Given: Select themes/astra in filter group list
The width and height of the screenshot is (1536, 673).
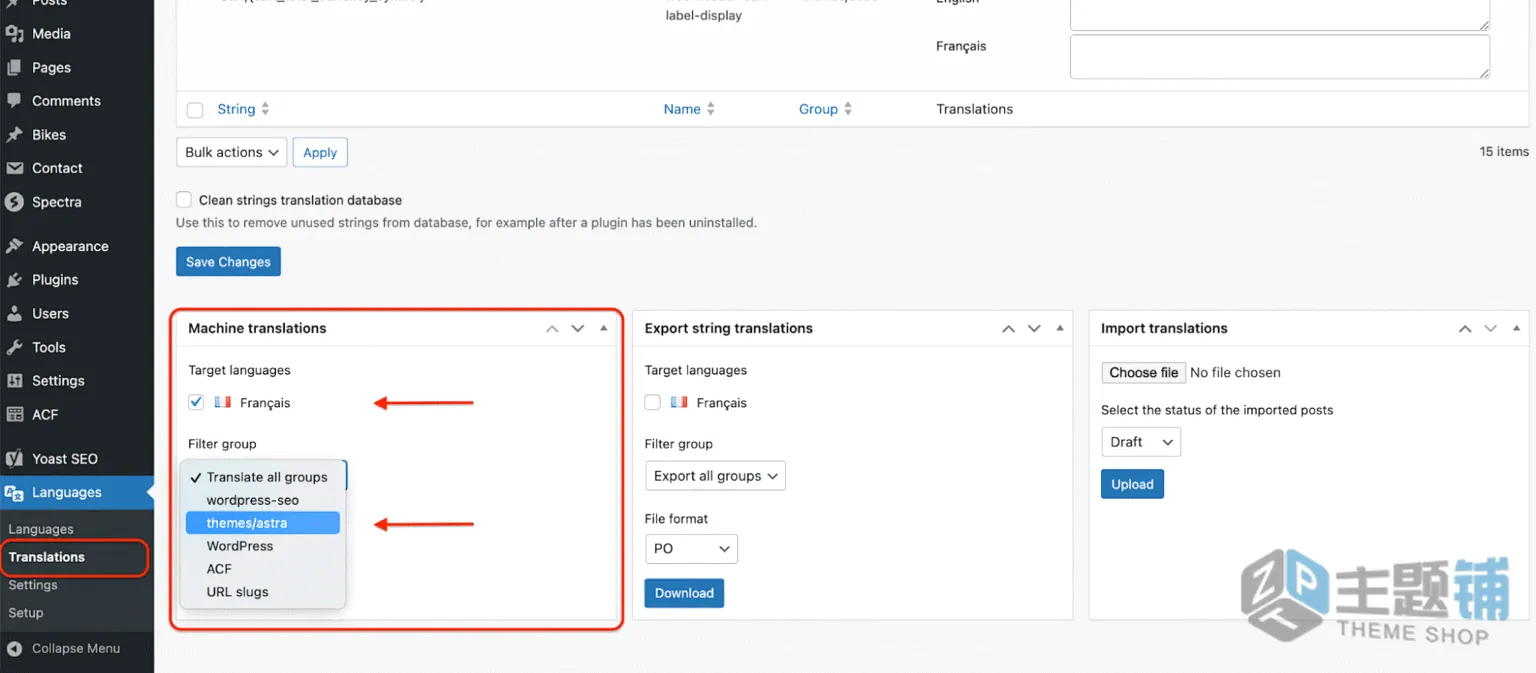Looking at the screenshot, I should [x=263, y=523].
